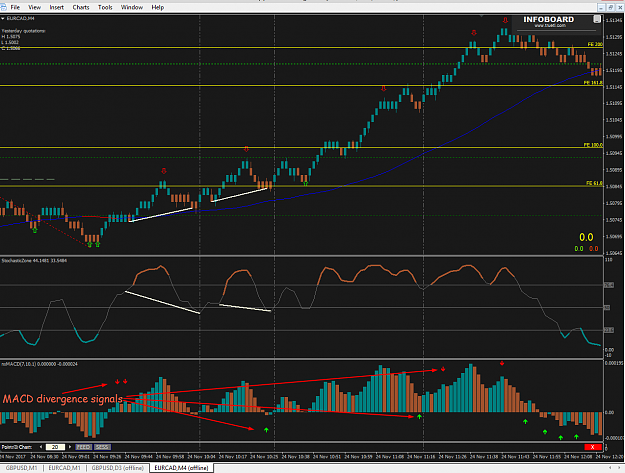Open the Charts menu
625x473 pixels.
click(81, 7)
